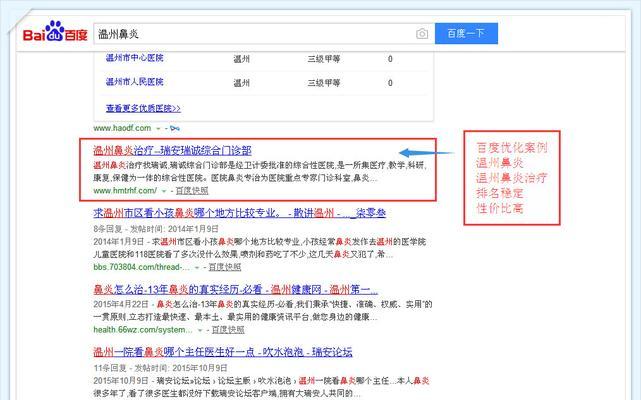Click text 8条回复 - 发帖时间: 2014年1月9日

pos(156,229)
